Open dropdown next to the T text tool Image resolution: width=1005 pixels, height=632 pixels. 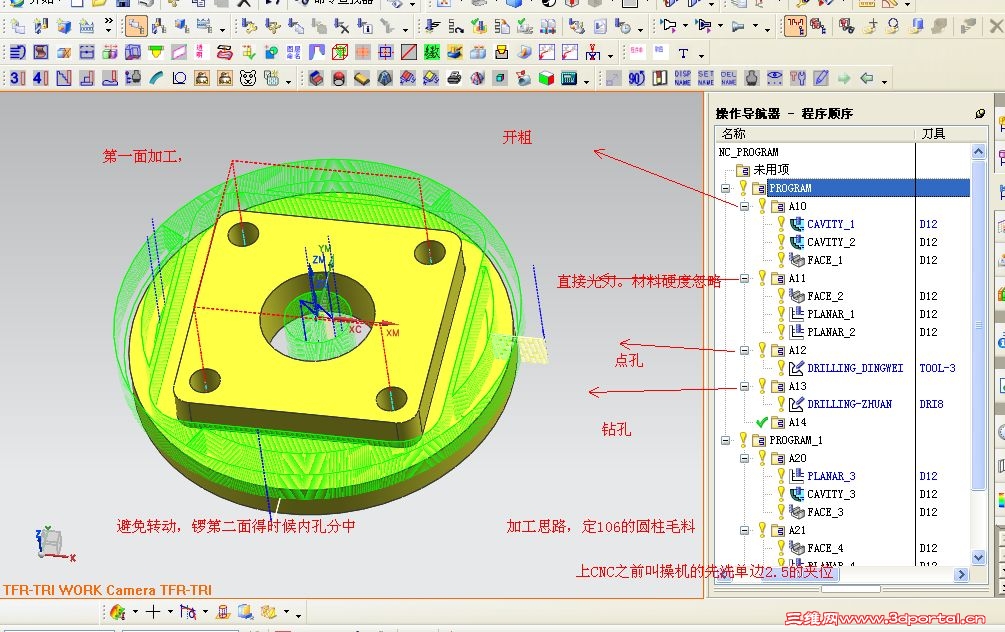tap(701, 54)
